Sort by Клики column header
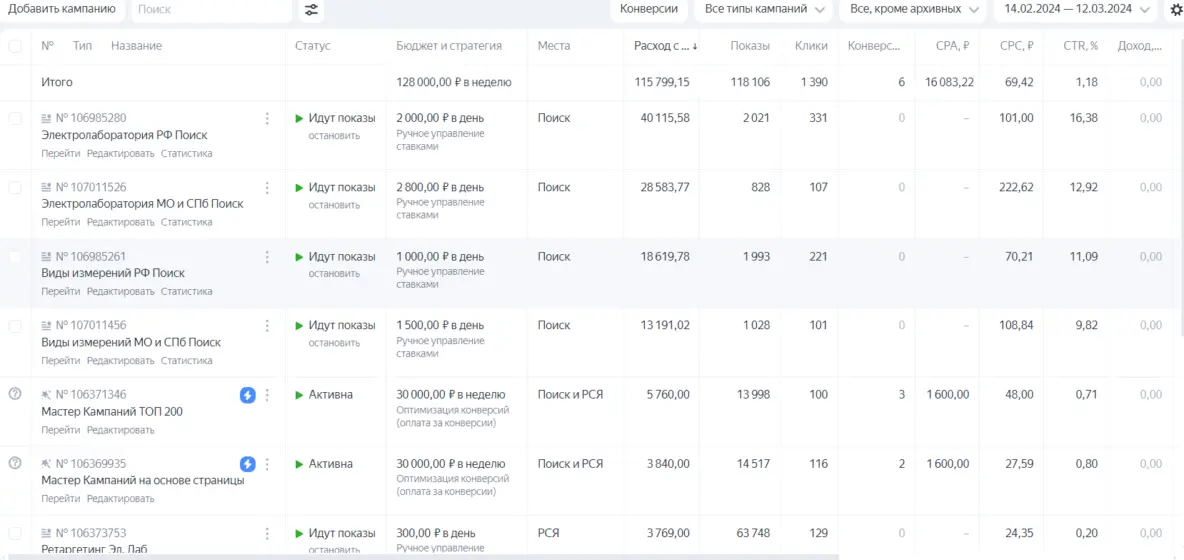Image resolution: width=1184 pixels, height=560 pixels. coord(811,46)
